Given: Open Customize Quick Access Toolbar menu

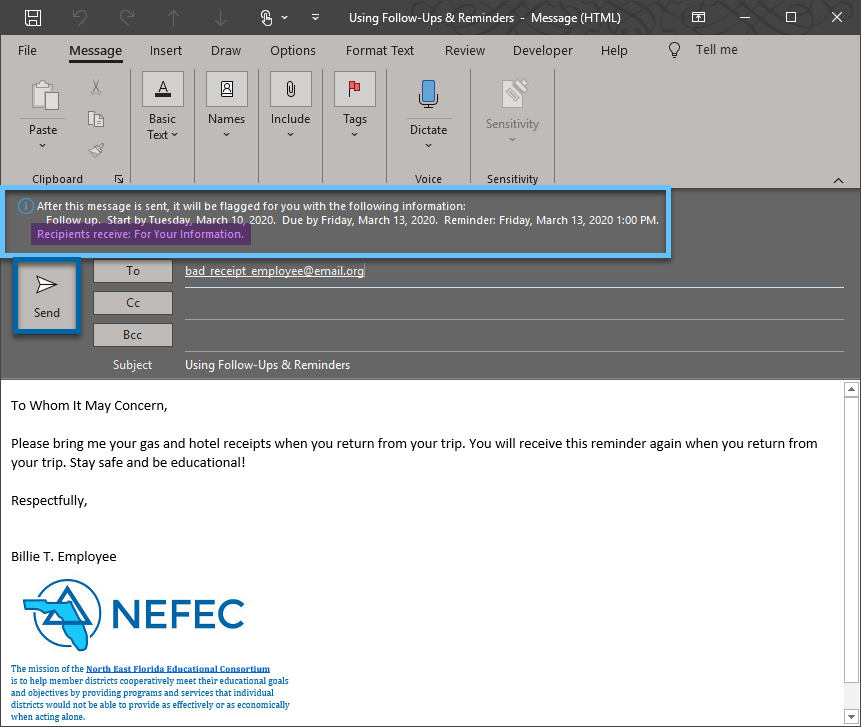Looking at the screenshot, I should pyautogui.click(x=315, y=18).
